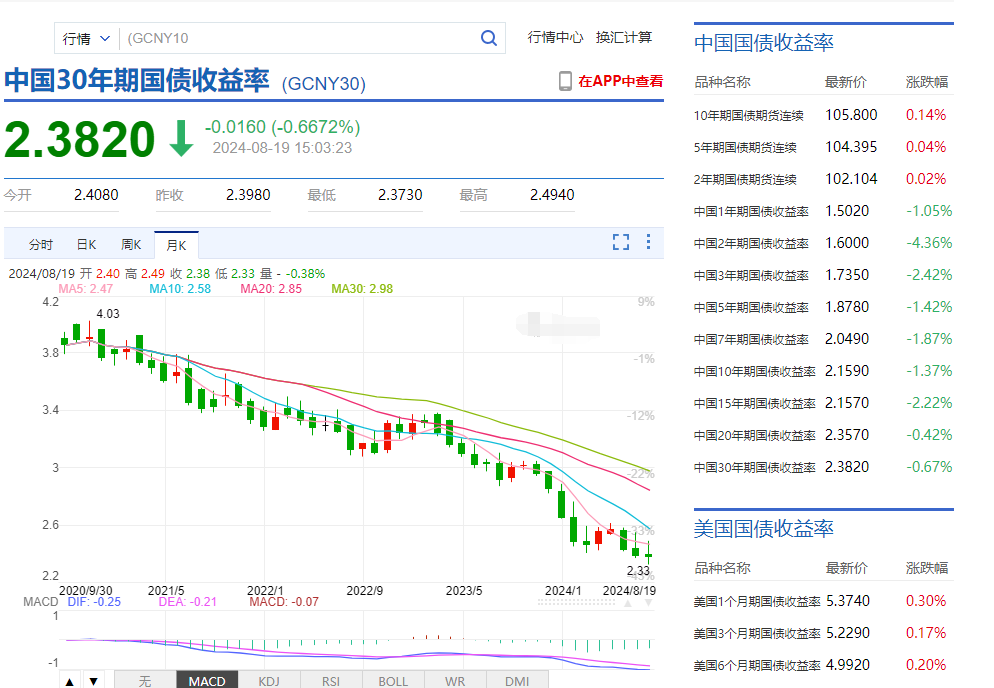Open 10年期国债期货连续 row link

click(749, 115)
